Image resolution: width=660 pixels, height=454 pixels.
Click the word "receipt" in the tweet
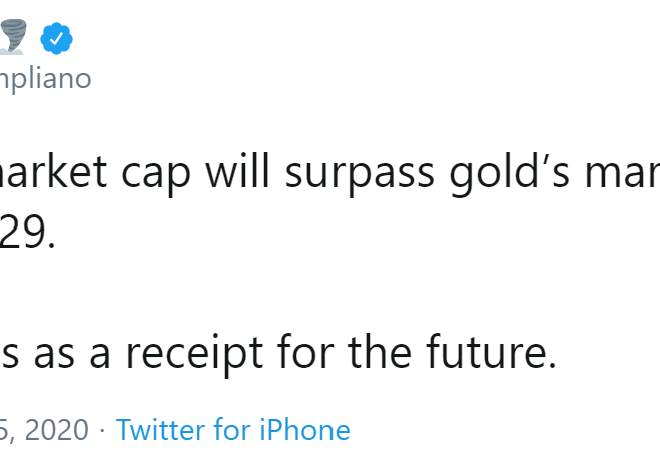(x=194, y=353)
